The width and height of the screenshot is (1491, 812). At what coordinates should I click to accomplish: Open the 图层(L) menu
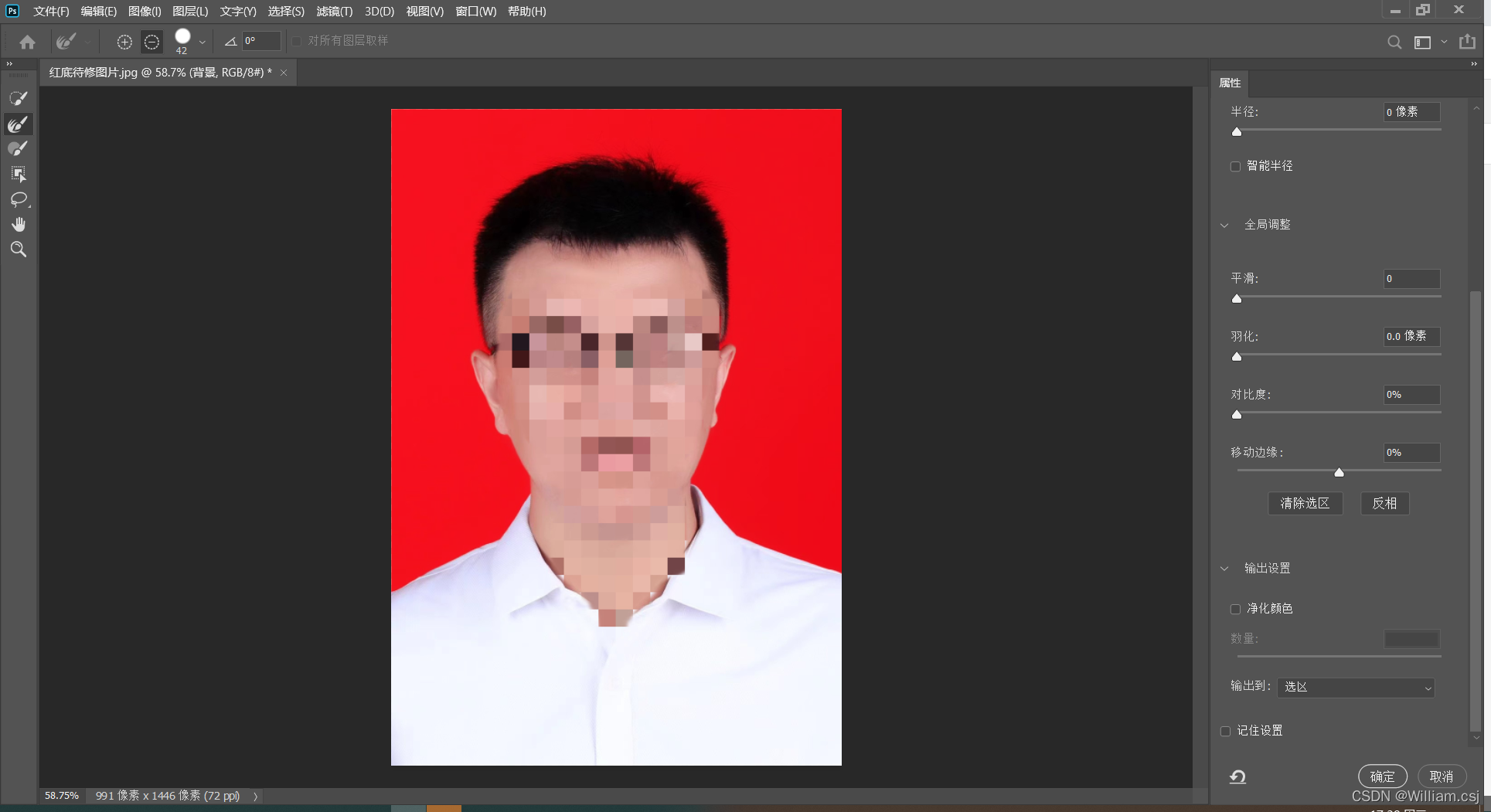190,12
